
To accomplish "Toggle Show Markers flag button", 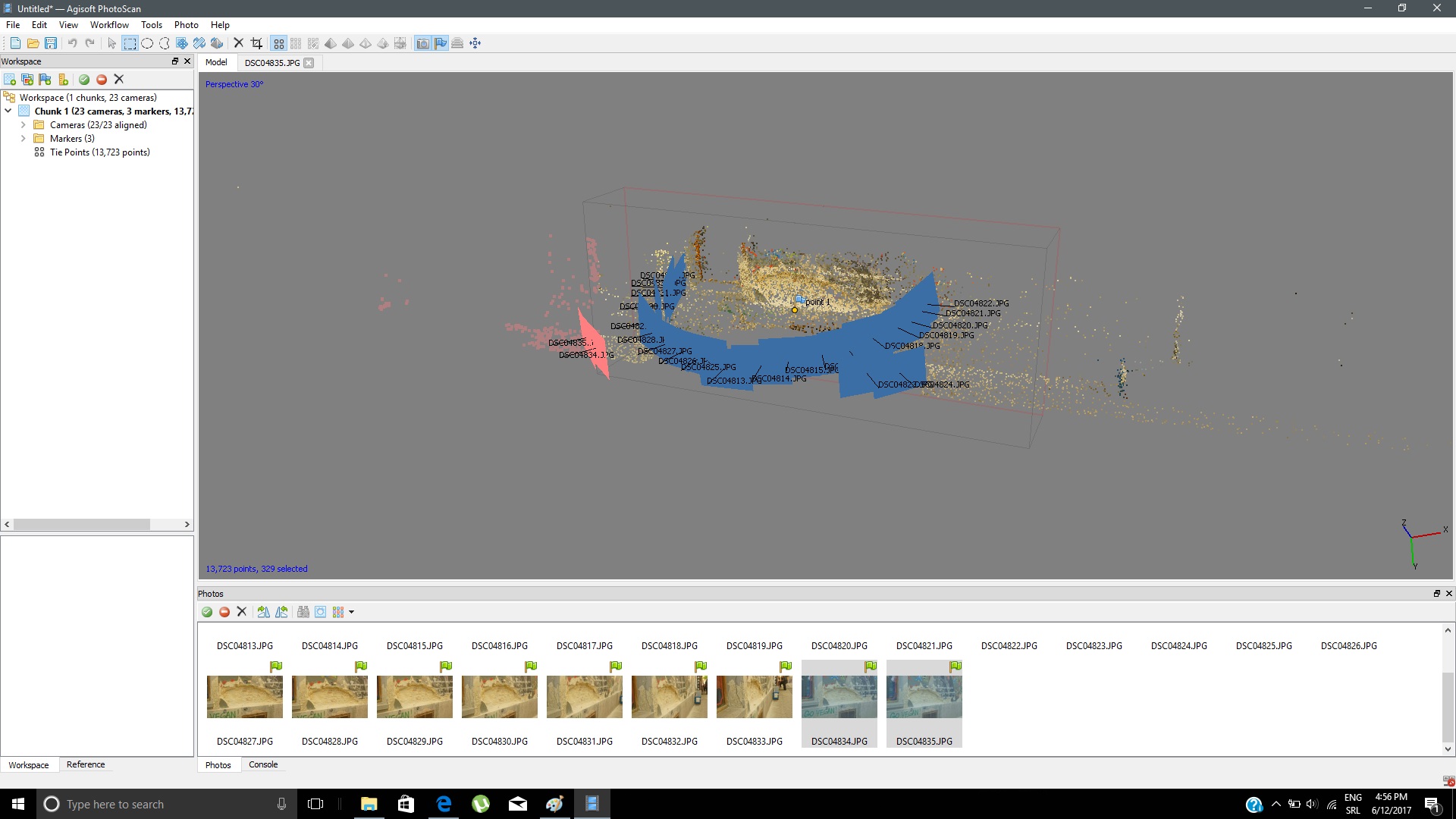I will click(441, 43).
